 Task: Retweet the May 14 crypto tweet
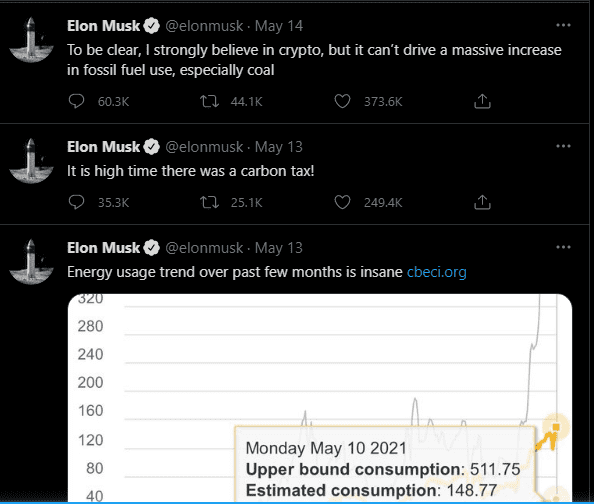209,101
